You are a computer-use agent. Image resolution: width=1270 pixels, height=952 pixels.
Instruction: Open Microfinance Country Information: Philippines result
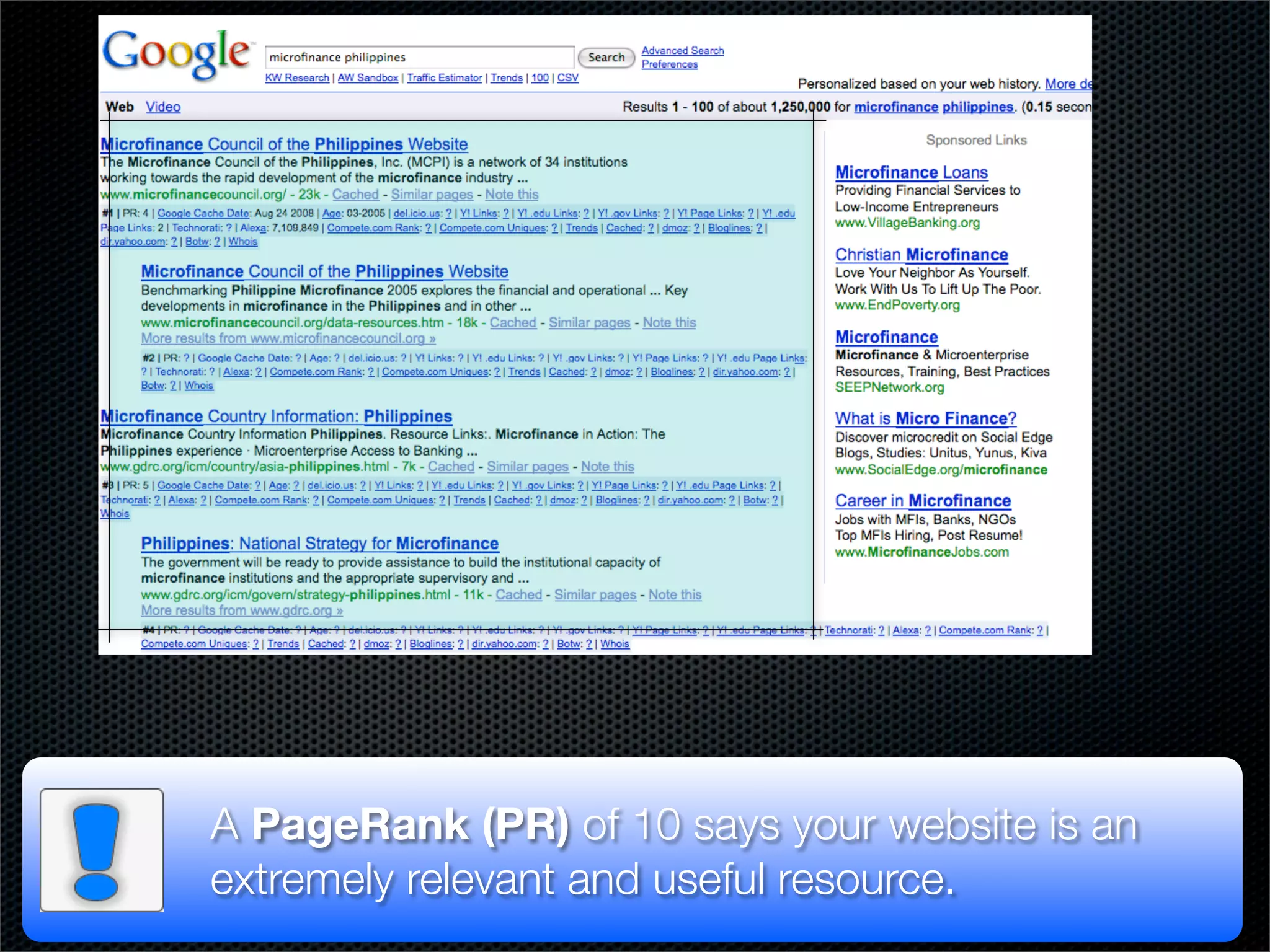tap(277, 416)
